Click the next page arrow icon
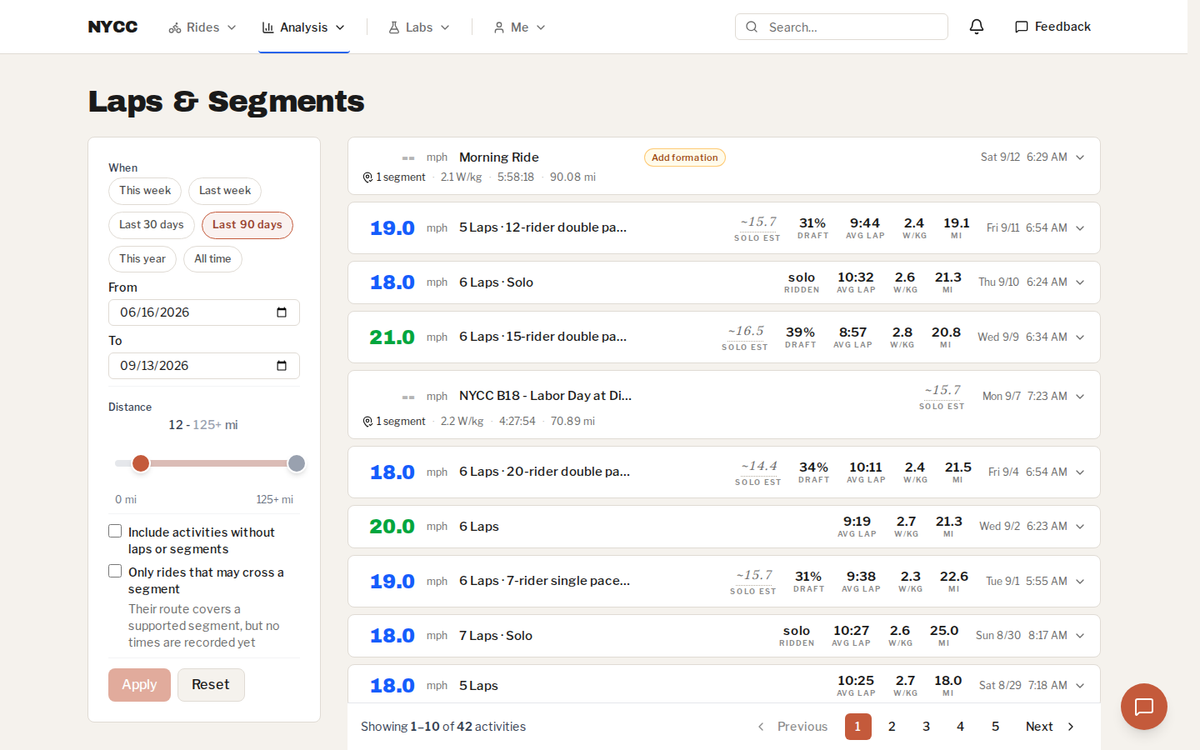Viewport: 1200px width, 750px height. [1071, 727]
